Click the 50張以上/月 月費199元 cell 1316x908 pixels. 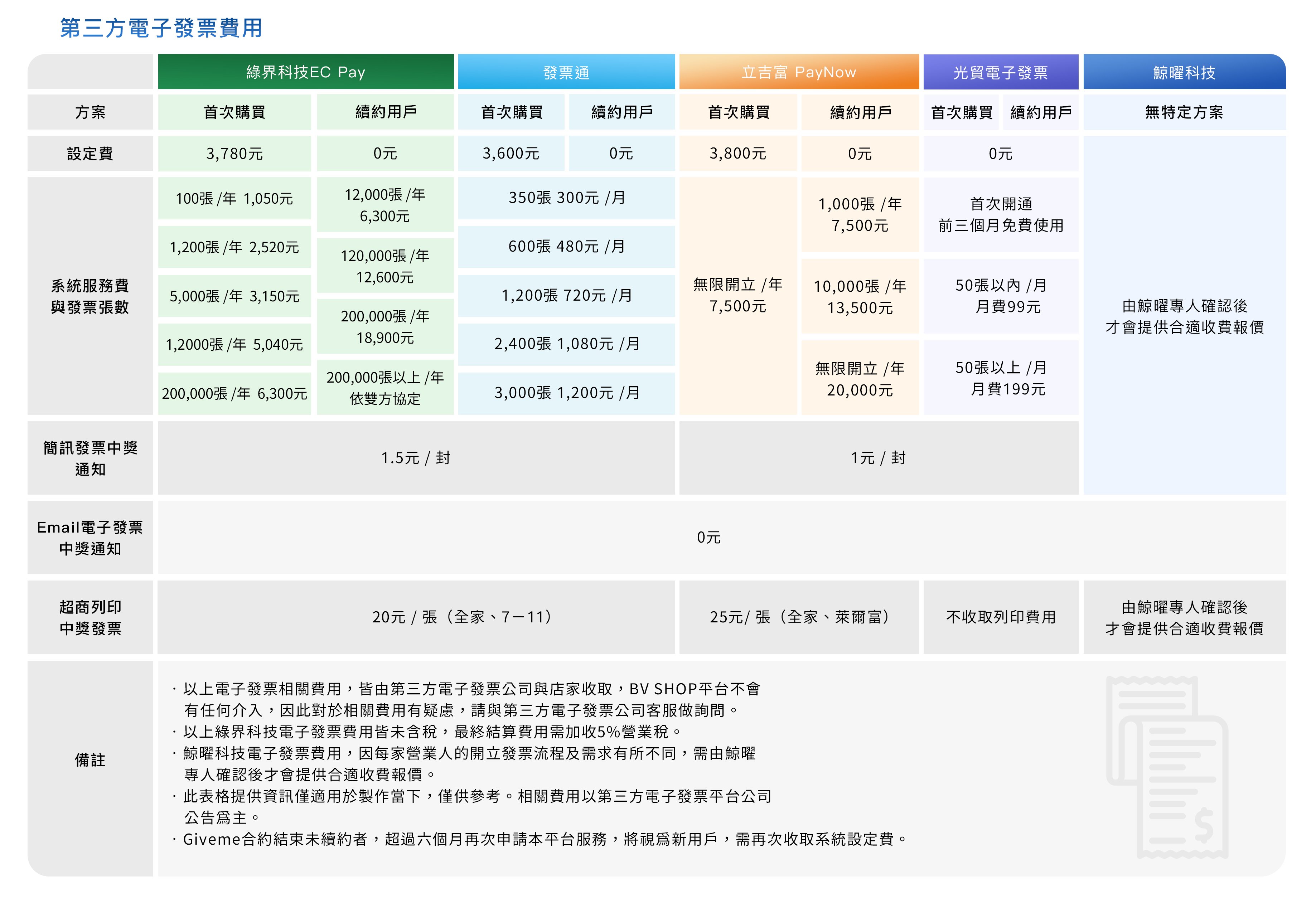1000,378
